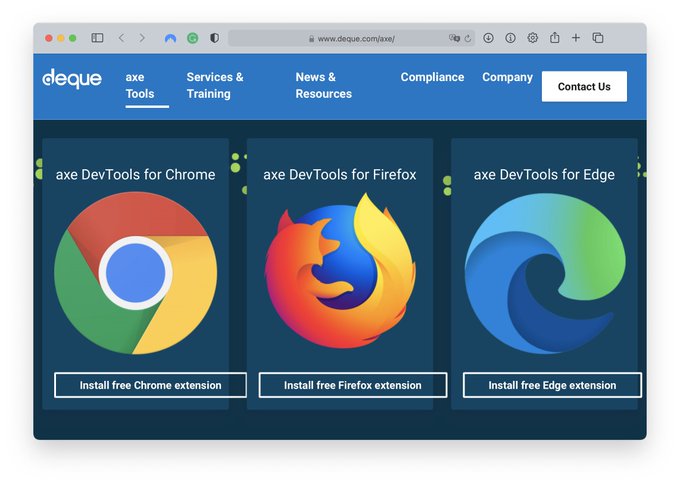Open the Services & Training menu
The height and width of the screenshot is (484, 680).
tap(215, 85)
